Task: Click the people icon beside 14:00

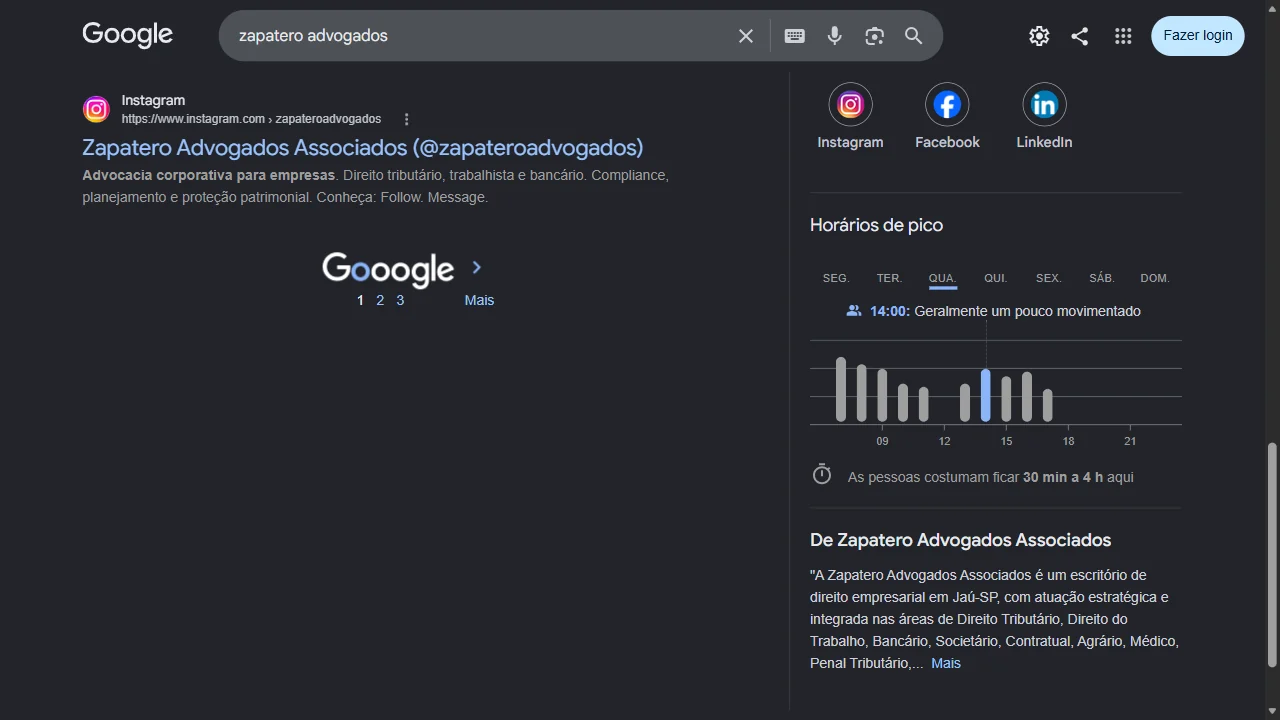Action: (x=853, y=311)
